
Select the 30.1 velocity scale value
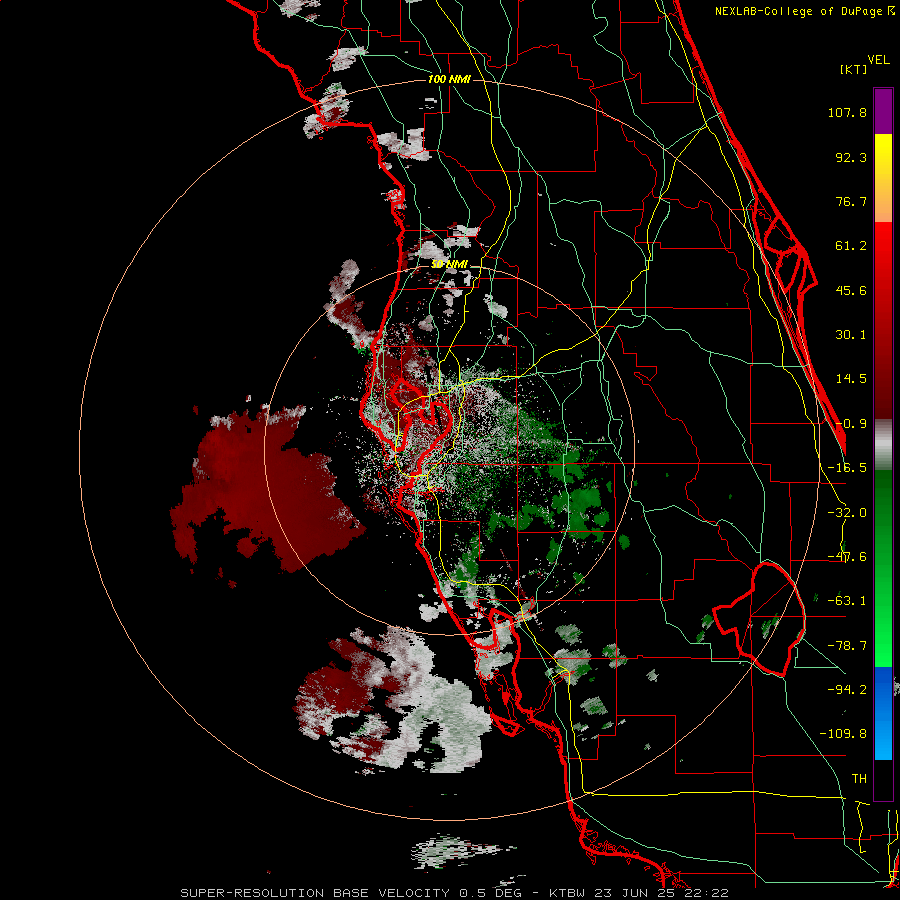pos(851,335)
